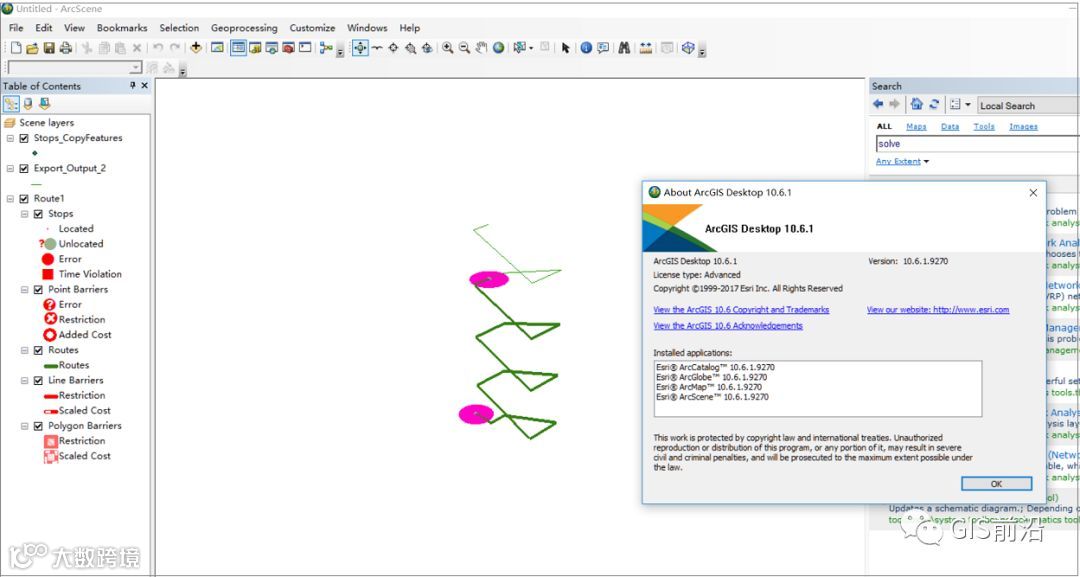Screen dimensions: 1080x577
Task: Select the Identify tool
Action: [x=586, y=48]
